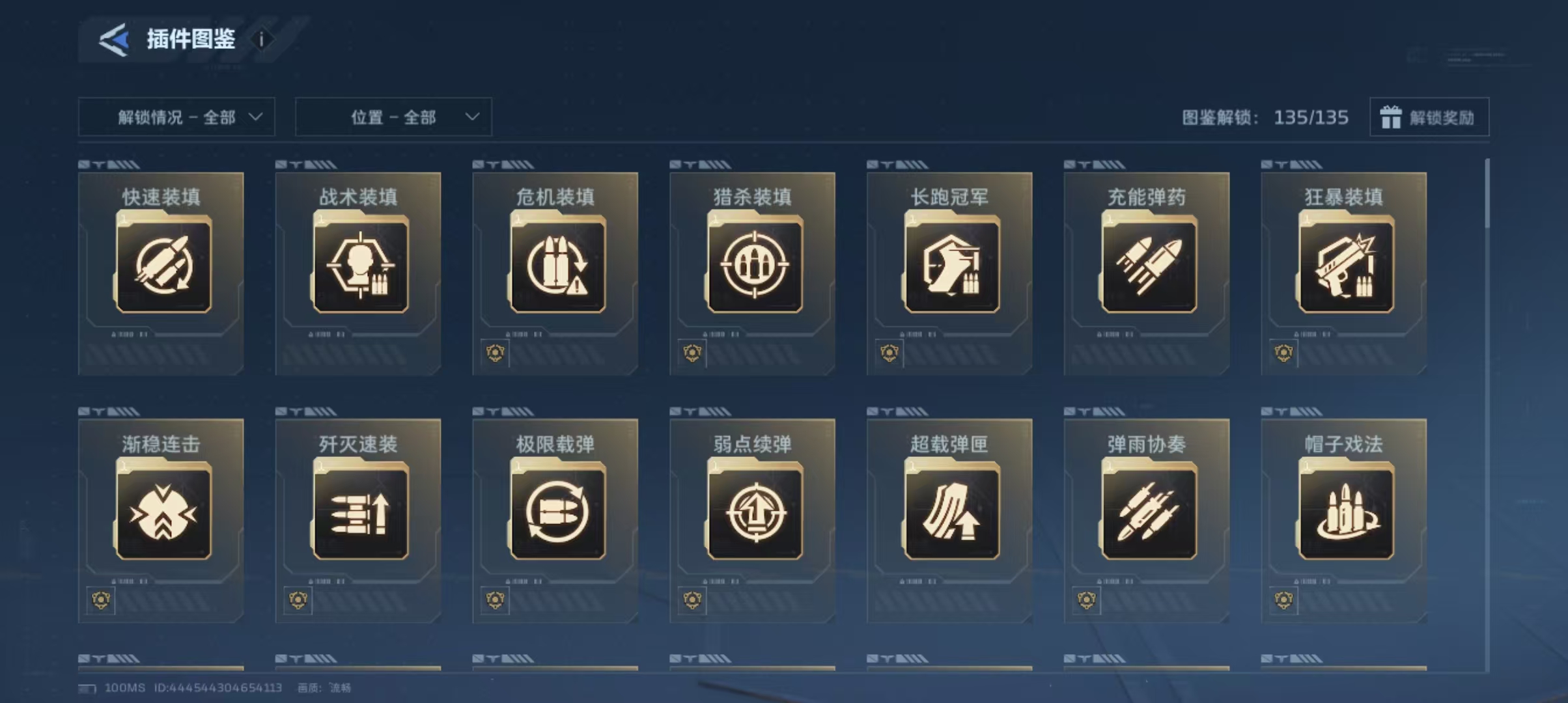Click the back arrow beside 插件图鉴
The width and height of the screenshot is (1568, 703).
pos(113,40)
